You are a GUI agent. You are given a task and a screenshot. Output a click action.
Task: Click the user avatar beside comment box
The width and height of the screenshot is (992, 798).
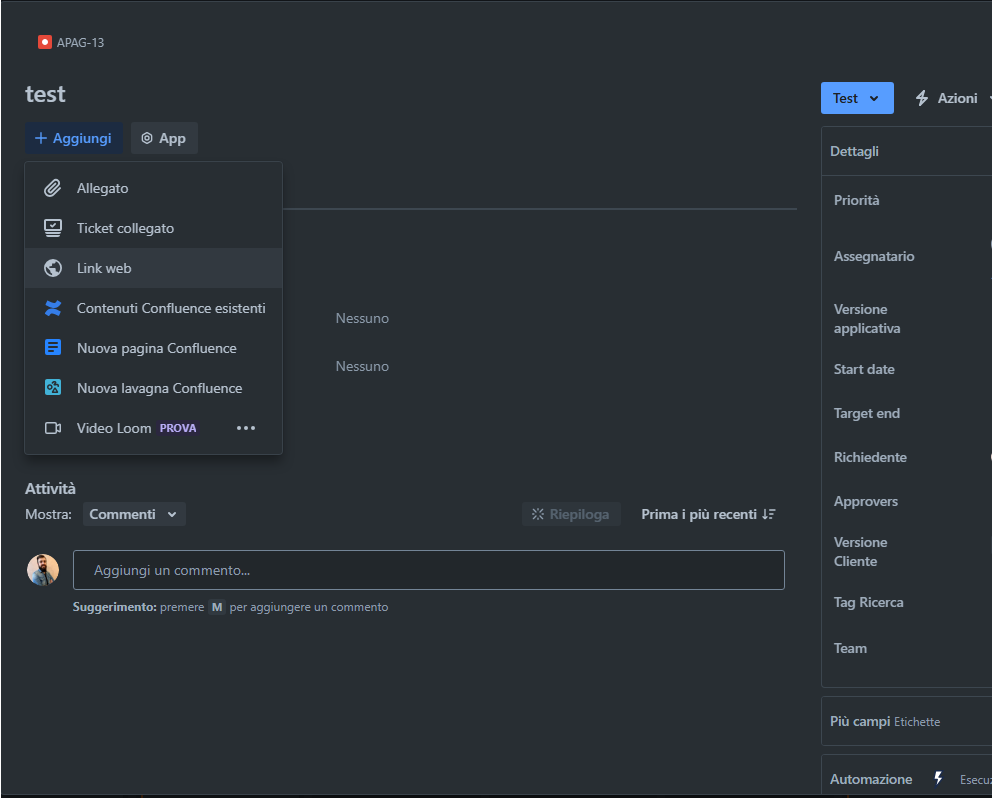coord(43,570)
